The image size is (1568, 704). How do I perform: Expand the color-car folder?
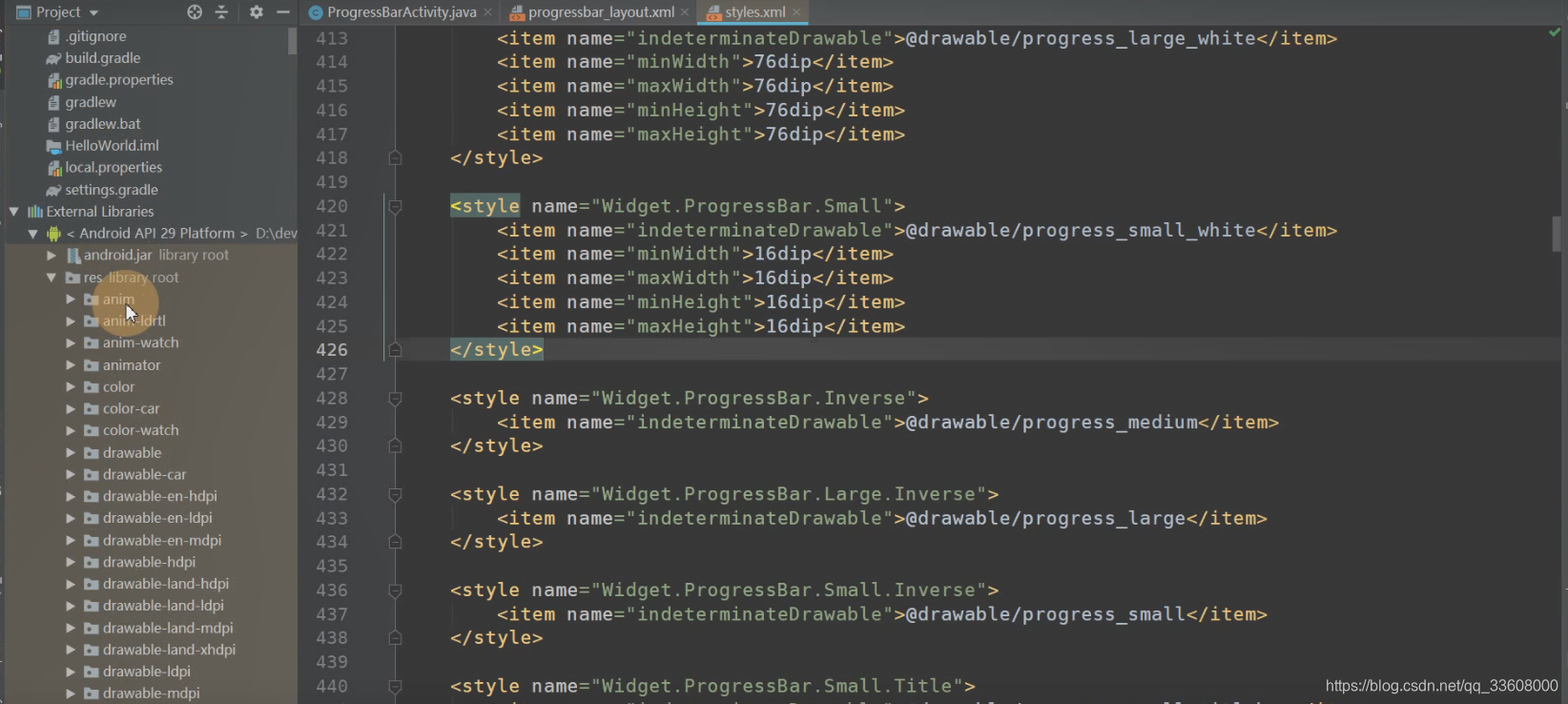point(71,409)
